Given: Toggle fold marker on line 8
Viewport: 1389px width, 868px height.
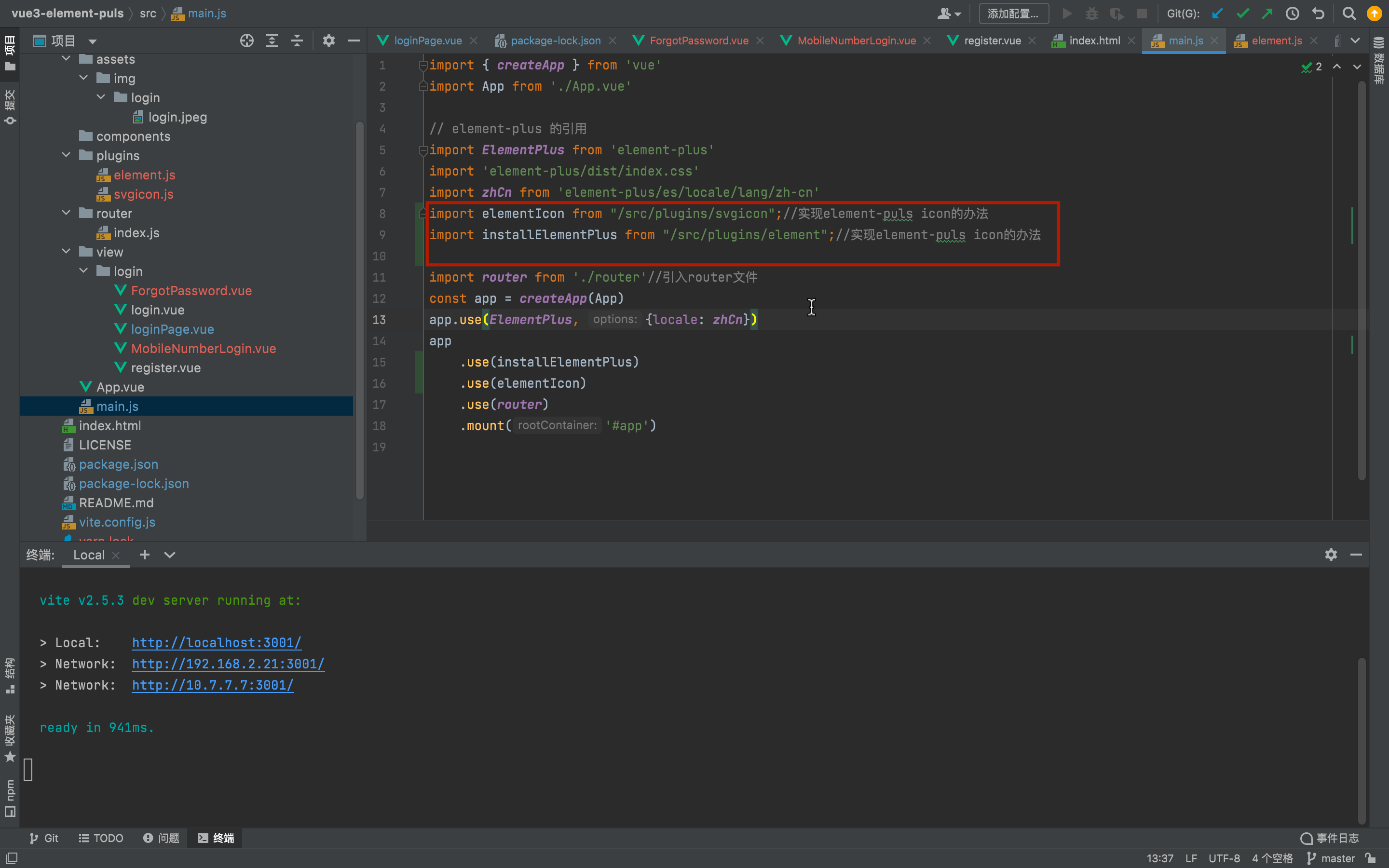Looking at the screenshot, I should 423,214.
